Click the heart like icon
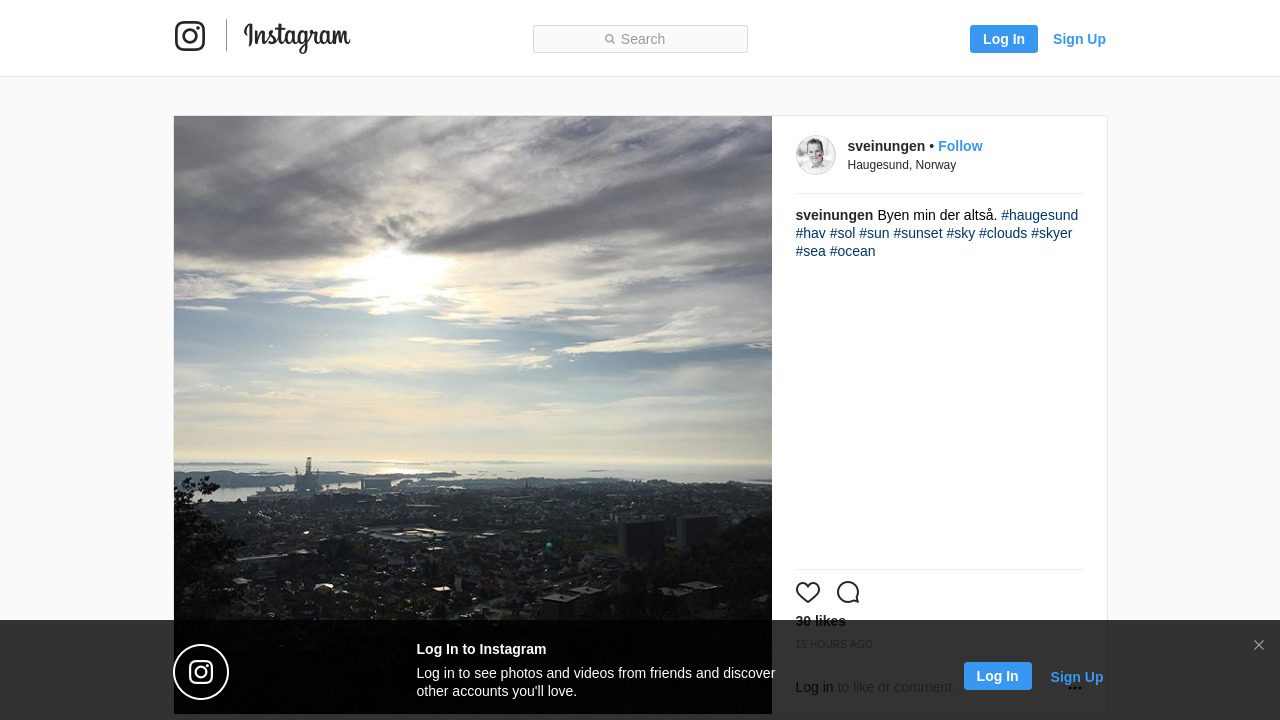 808,592
